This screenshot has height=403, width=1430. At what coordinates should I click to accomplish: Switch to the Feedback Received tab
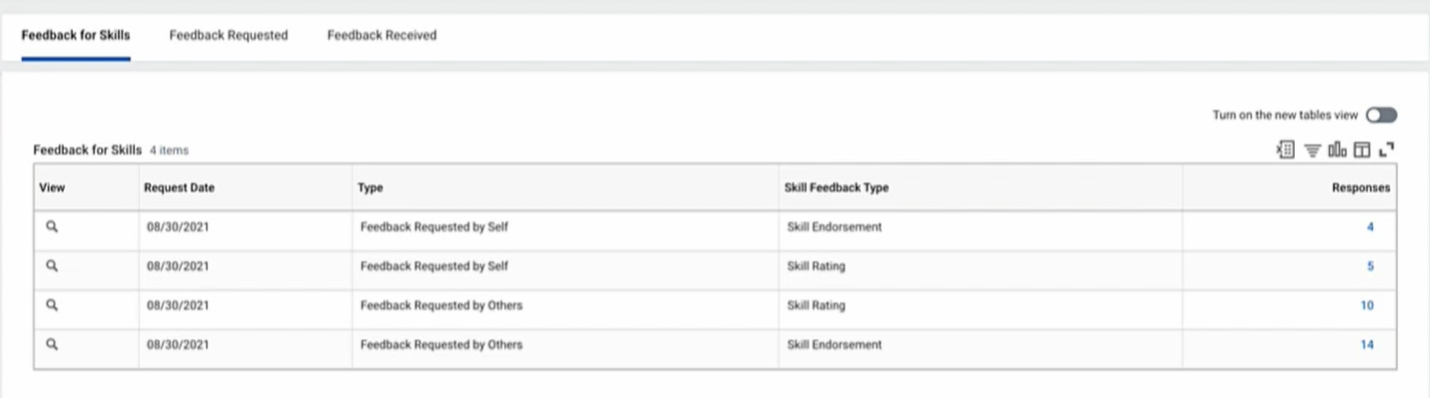pos(382,35)
